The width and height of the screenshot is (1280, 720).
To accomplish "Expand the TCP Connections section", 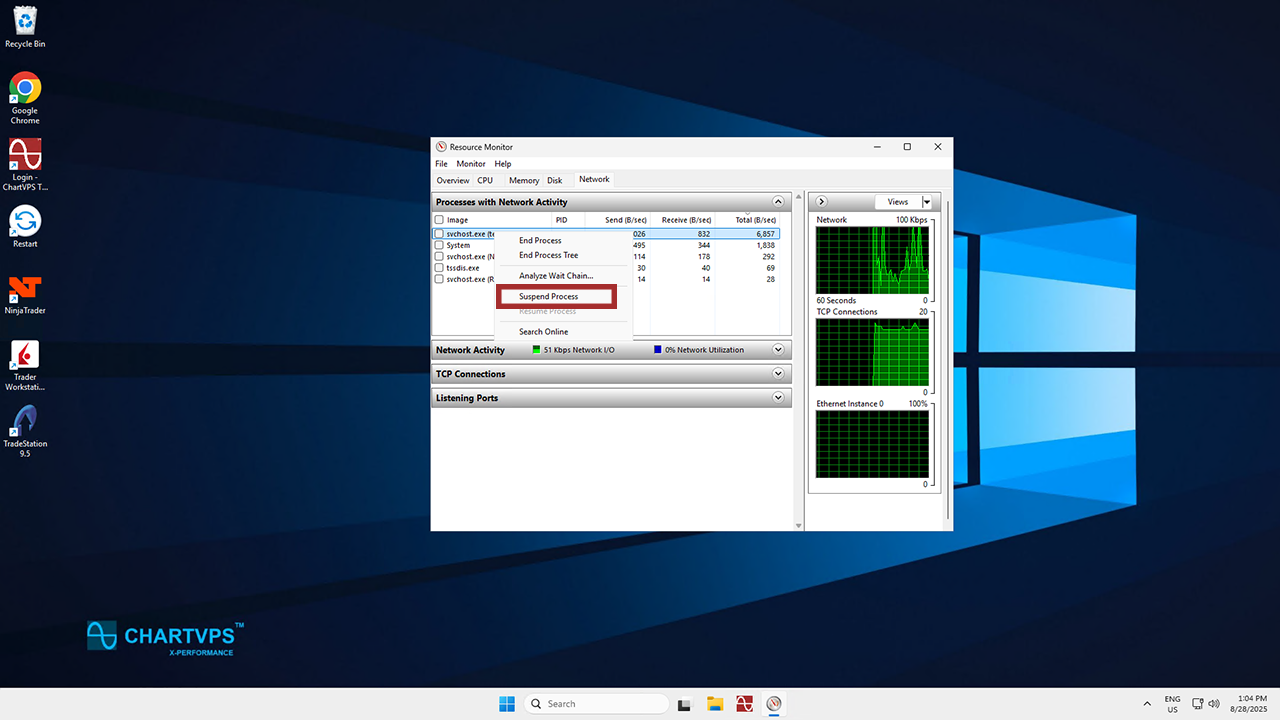I will coord(778,374).
